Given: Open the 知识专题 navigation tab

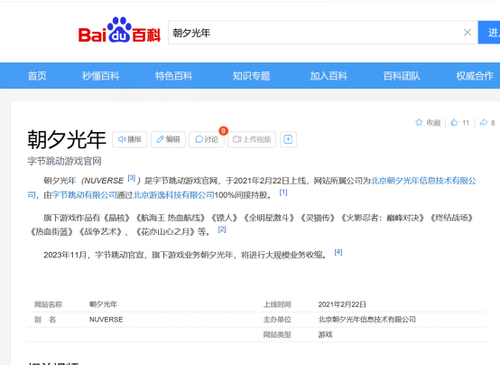Looking at the screenshot, I should coord(251,76).
